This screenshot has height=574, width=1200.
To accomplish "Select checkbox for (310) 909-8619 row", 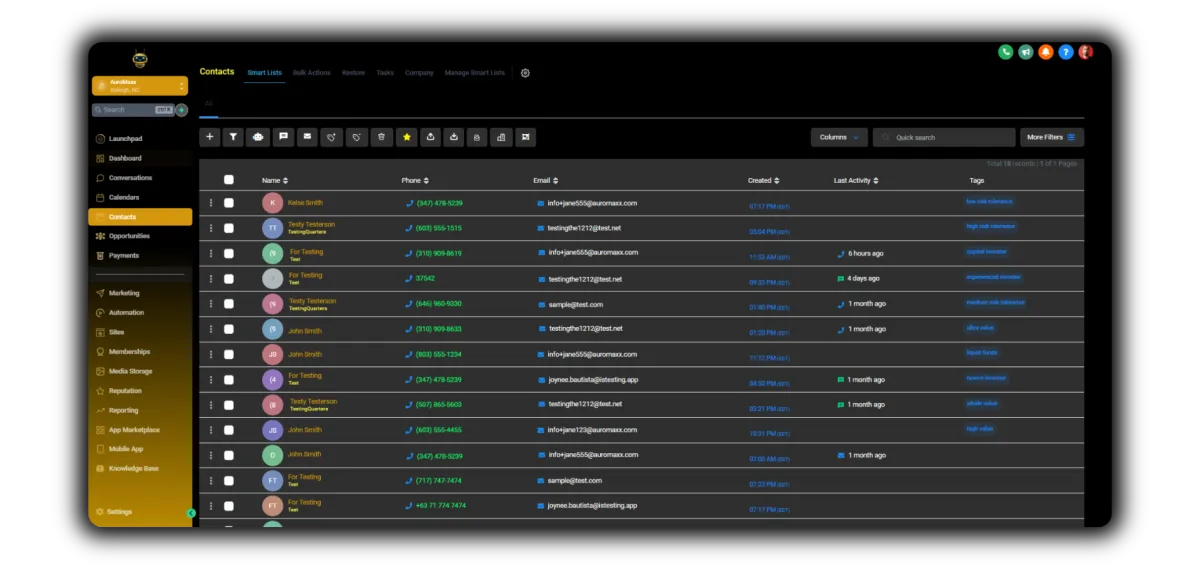I will (x=229, y=253).
